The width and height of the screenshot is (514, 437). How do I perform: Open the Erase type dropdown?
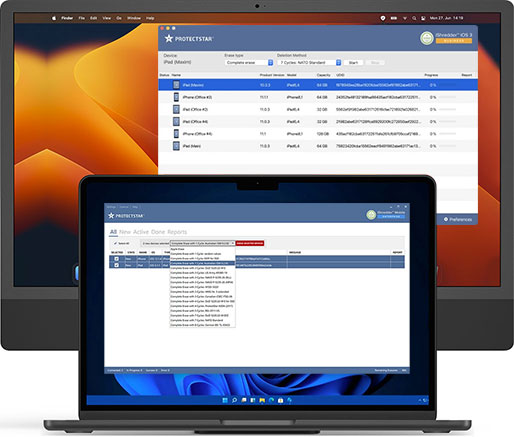(x=249, y=63)
